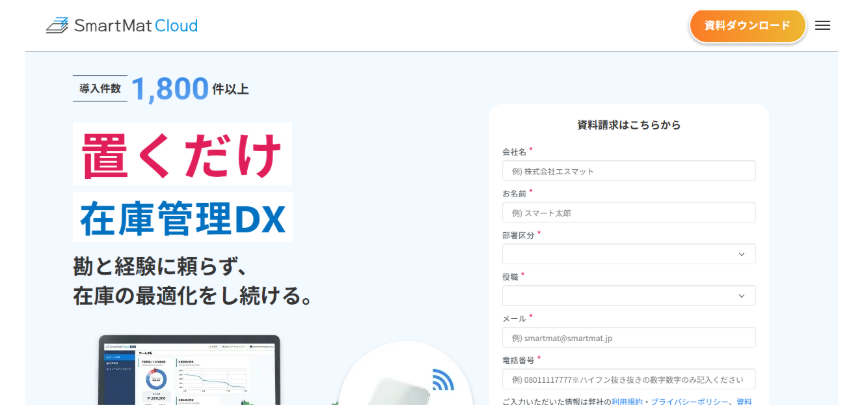Click the laptop dashboard screenshot
Viewport: 855px width, 408px height.
[190, 372]
